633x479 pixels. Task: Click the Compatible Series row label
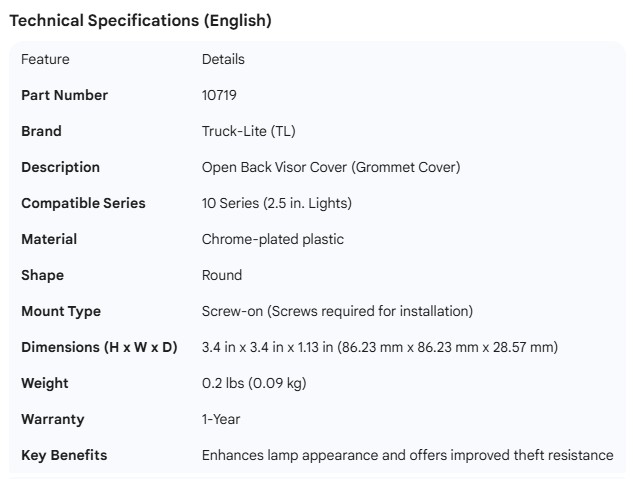click(83, 203)
